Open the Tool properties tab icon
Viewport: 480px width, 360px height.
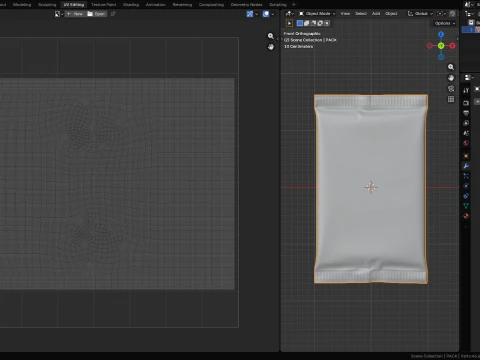[466, 90]
